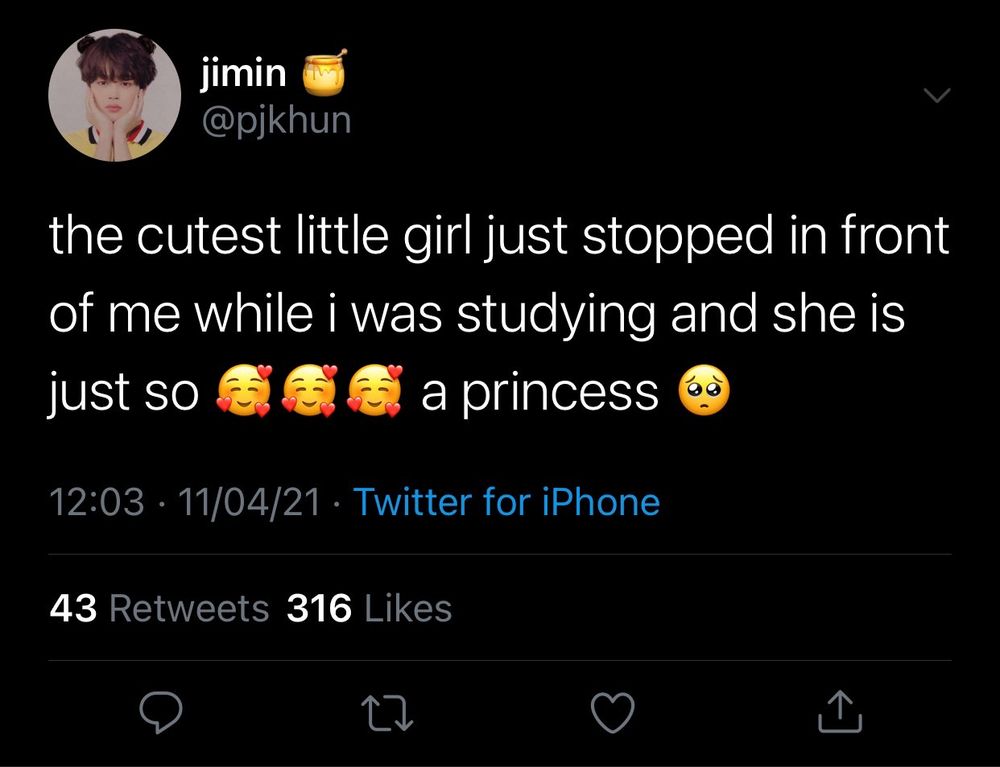
Task: Click the pleading face emoji after princess
Action: [x=706, y=390]
